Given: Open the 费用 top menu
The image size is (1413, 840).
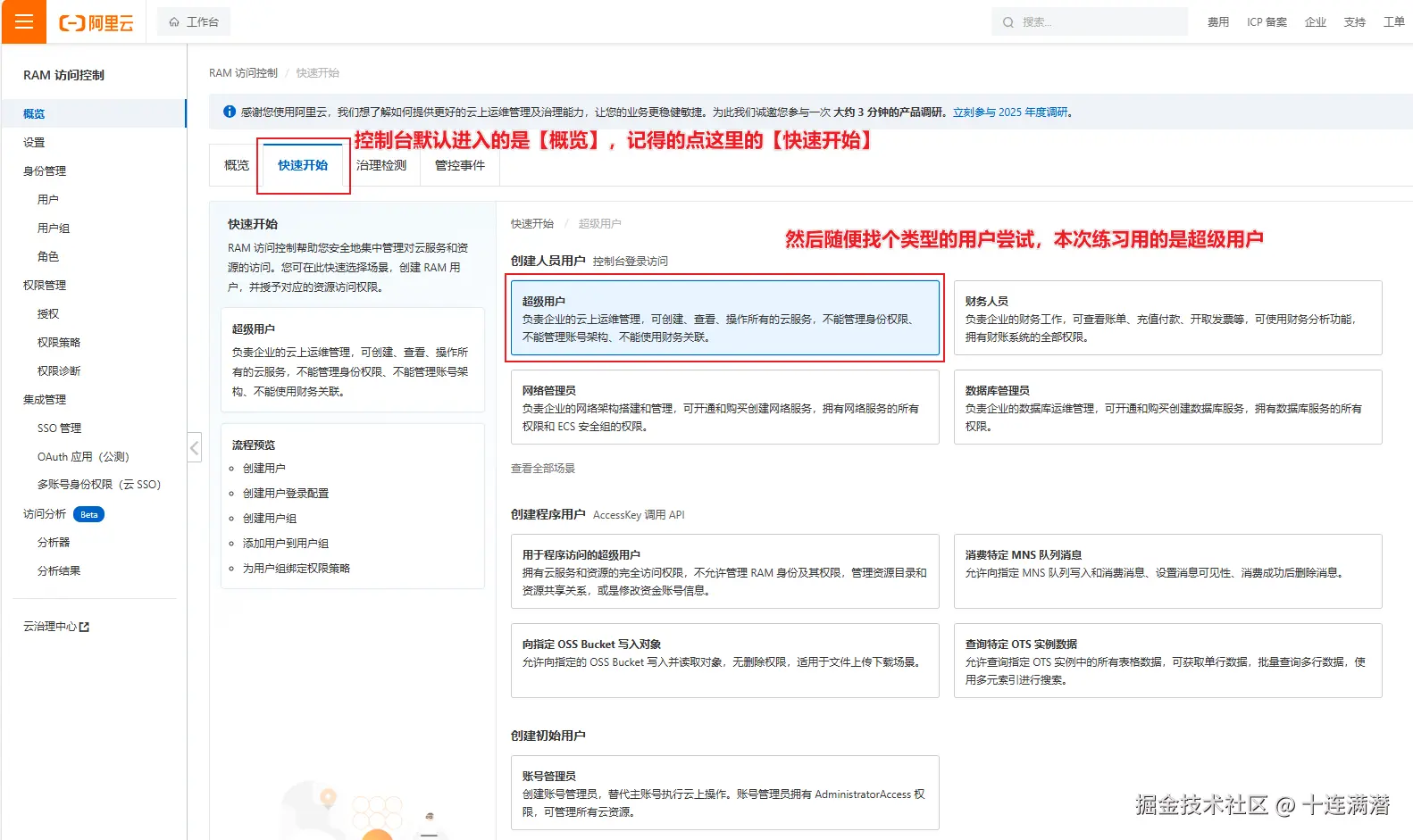Looking at the screenshot, I should [1218, 22].
